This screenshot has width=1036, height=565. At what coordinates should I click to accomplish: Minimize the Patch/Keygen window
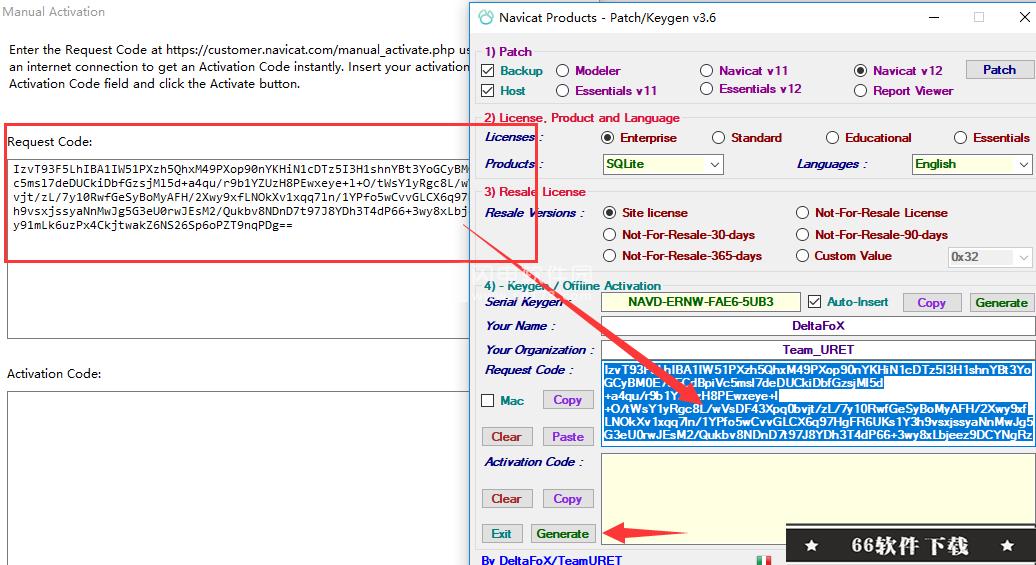click(x=934, y=18)
